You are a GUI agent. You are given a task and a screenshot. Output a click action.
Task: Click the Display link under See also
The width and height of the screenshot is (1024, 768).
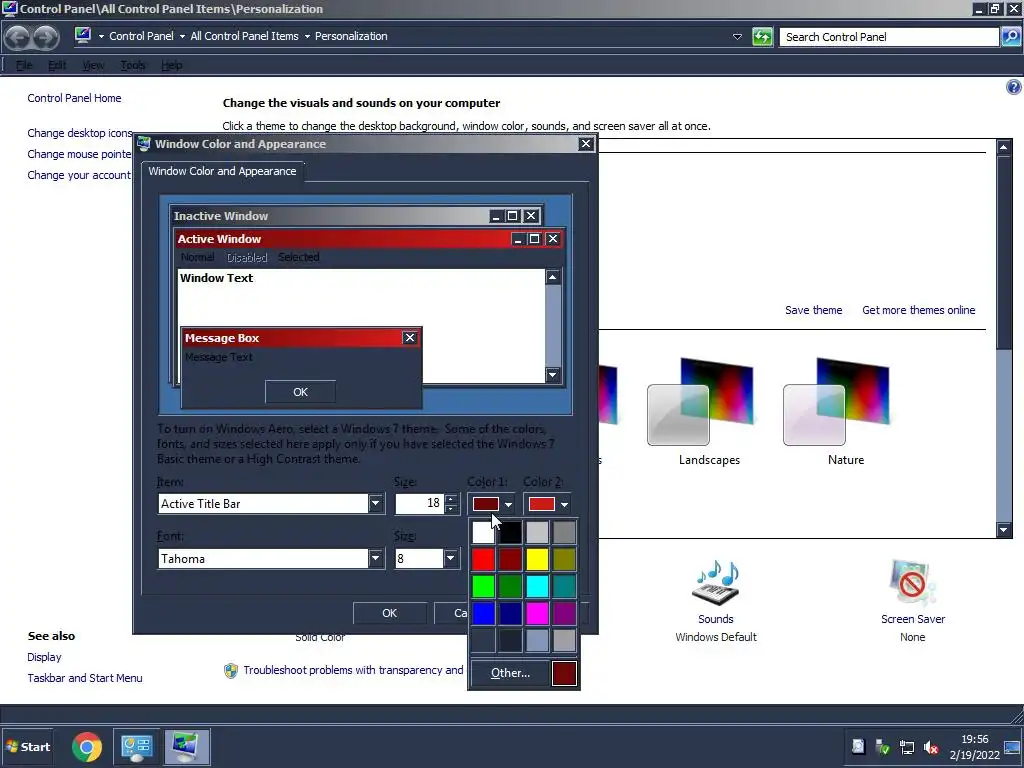(44, 657)
